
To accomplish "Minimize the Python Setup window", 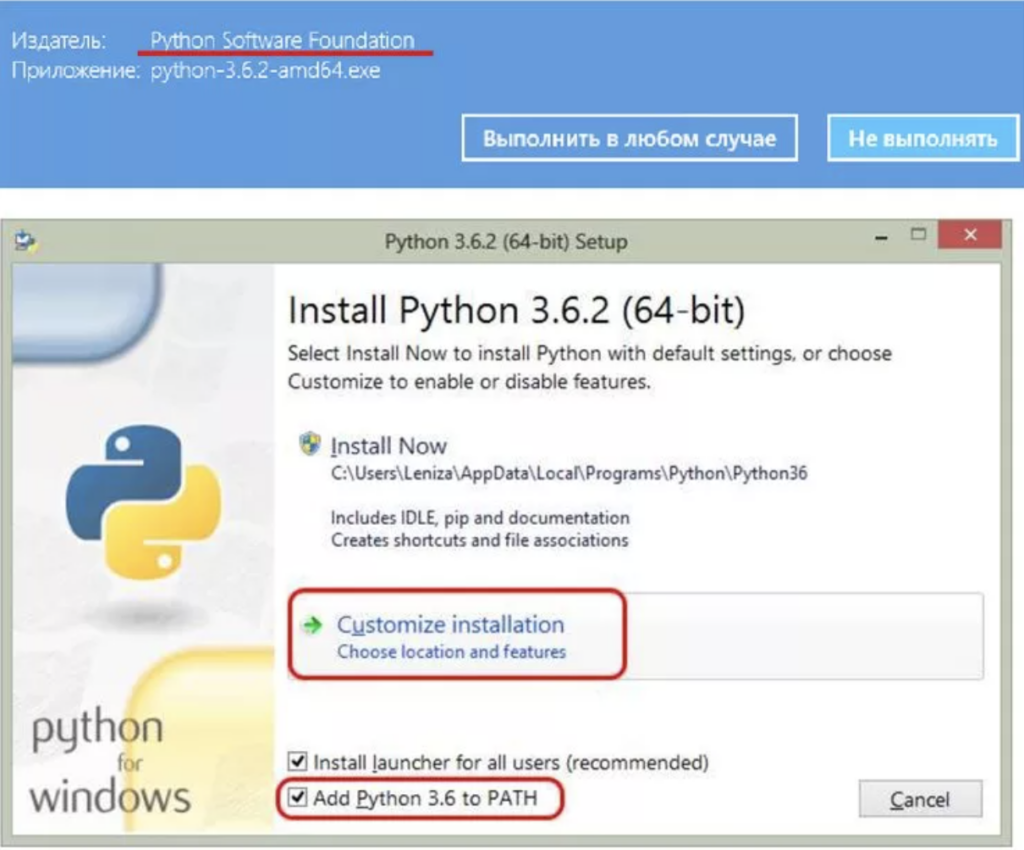I will (881, 238).
